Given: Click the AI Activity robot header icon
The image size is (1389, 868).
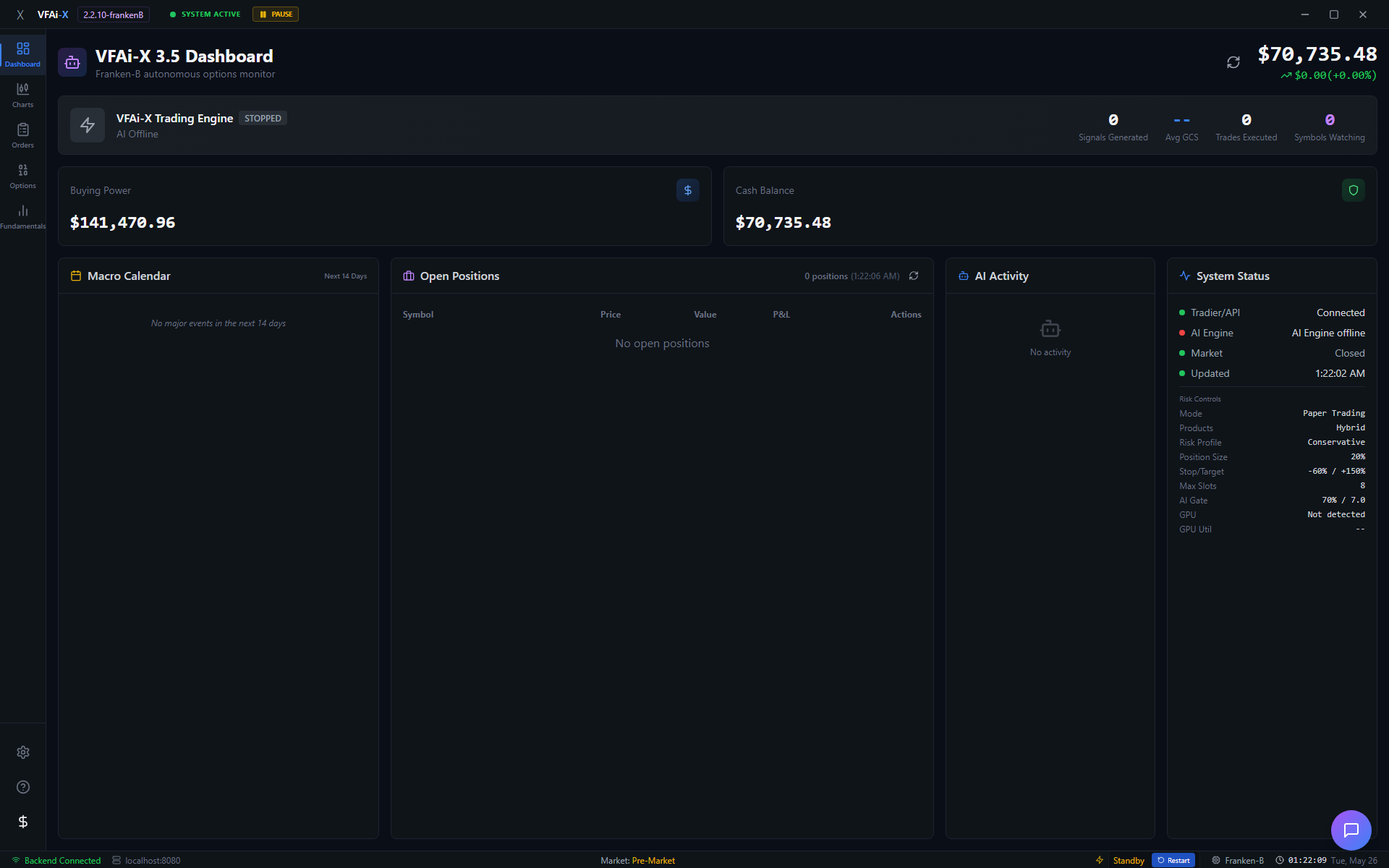Looking at the screenshot, I should click(x=964, y=276).
